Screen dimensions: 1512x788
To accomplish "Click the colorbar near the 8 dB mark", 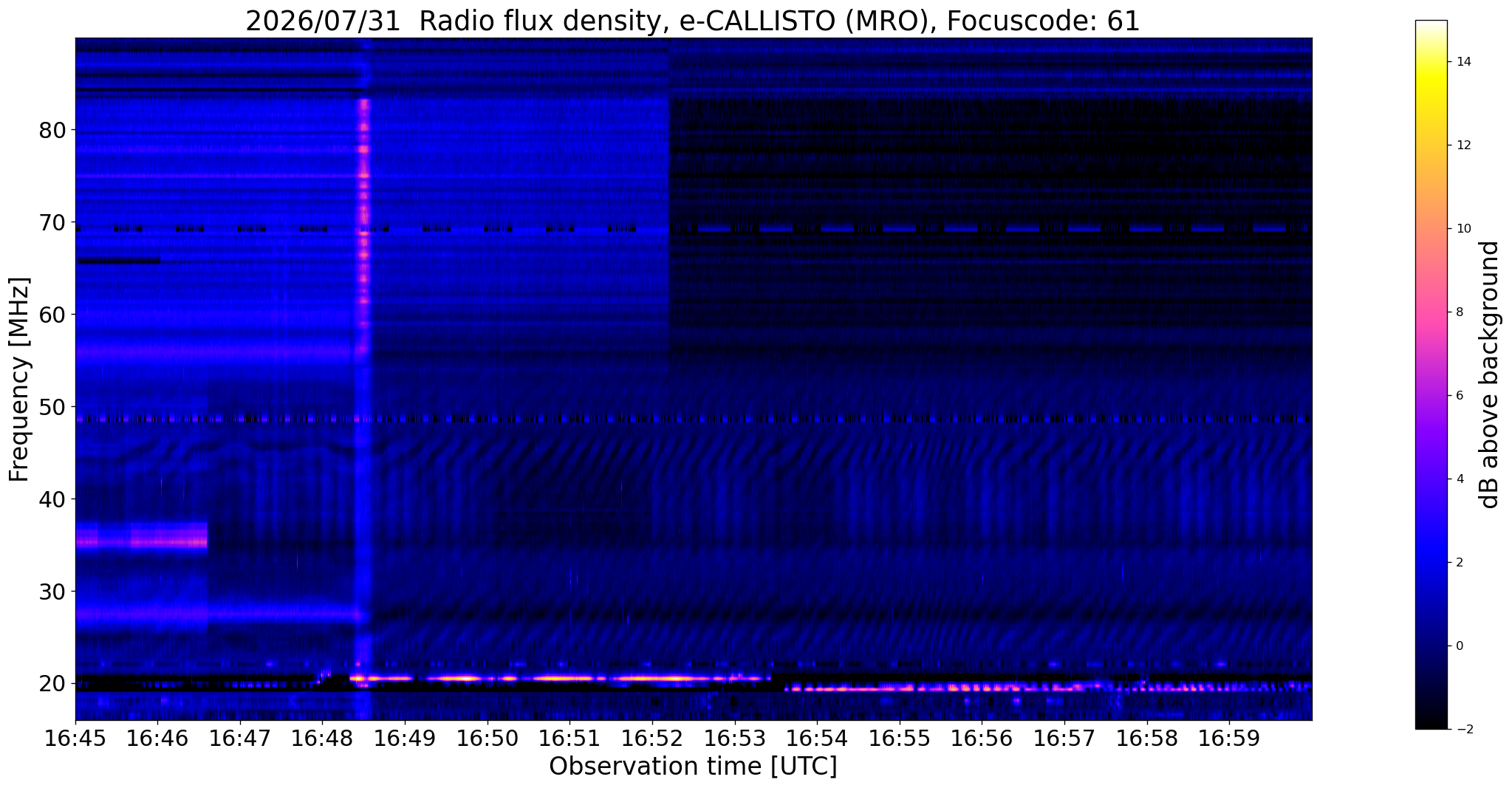I will [x=1431, y=312].
